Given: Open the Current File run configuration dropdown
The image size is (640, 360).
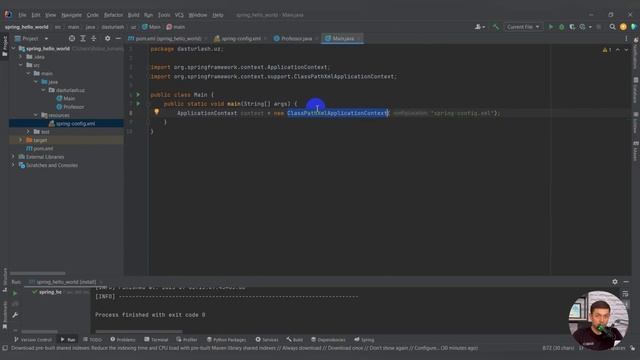Looking at the screenshot, I should pyautogui.click(x=523, y=27).
